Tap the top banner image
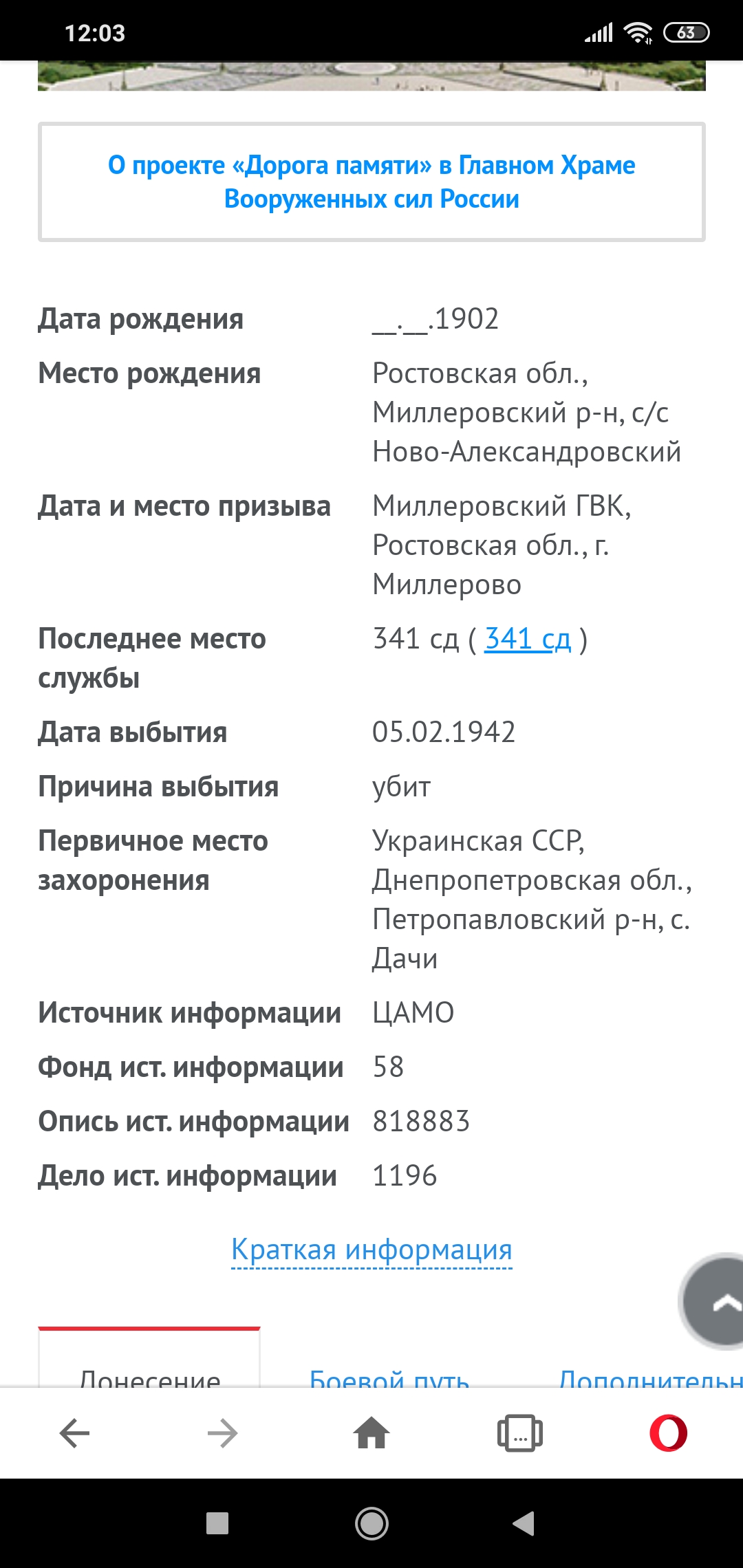Viewport: 743px width, 1568px height. [371, 76]
